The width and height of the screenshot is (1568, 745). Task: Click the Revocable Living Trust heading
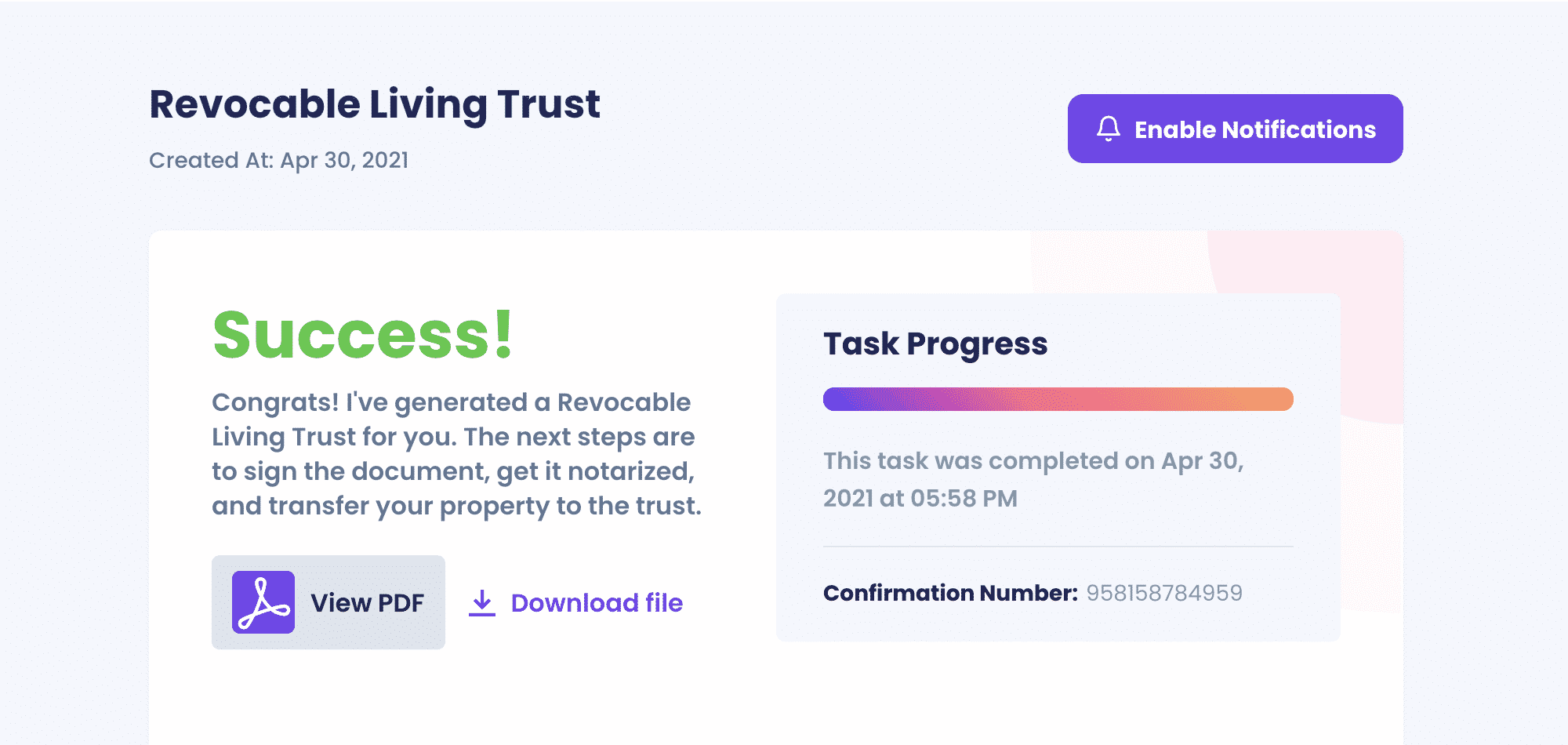click(x=375, y=104)
